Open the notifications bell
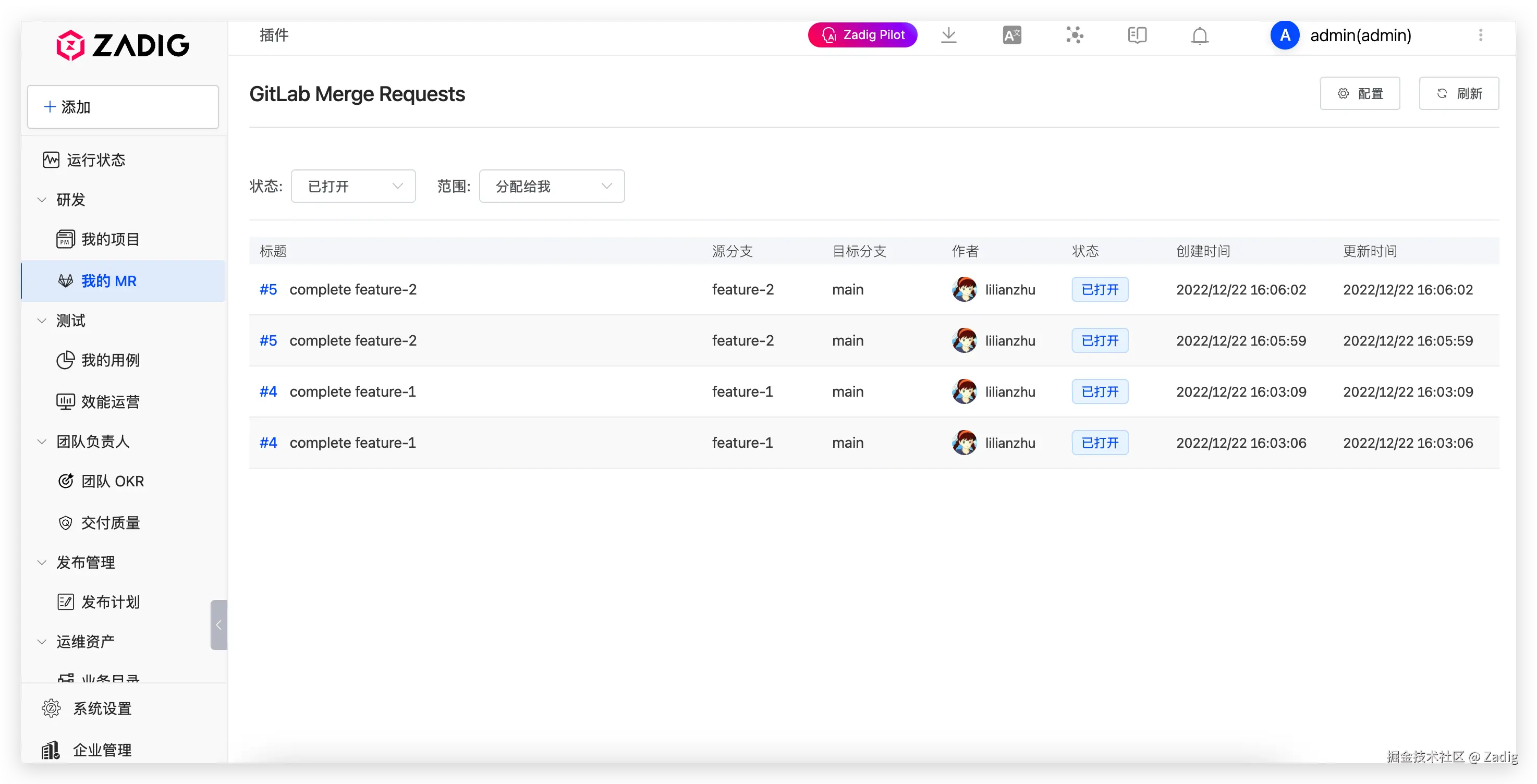This screenshot has width=1537, height=784. point(1199,36)
